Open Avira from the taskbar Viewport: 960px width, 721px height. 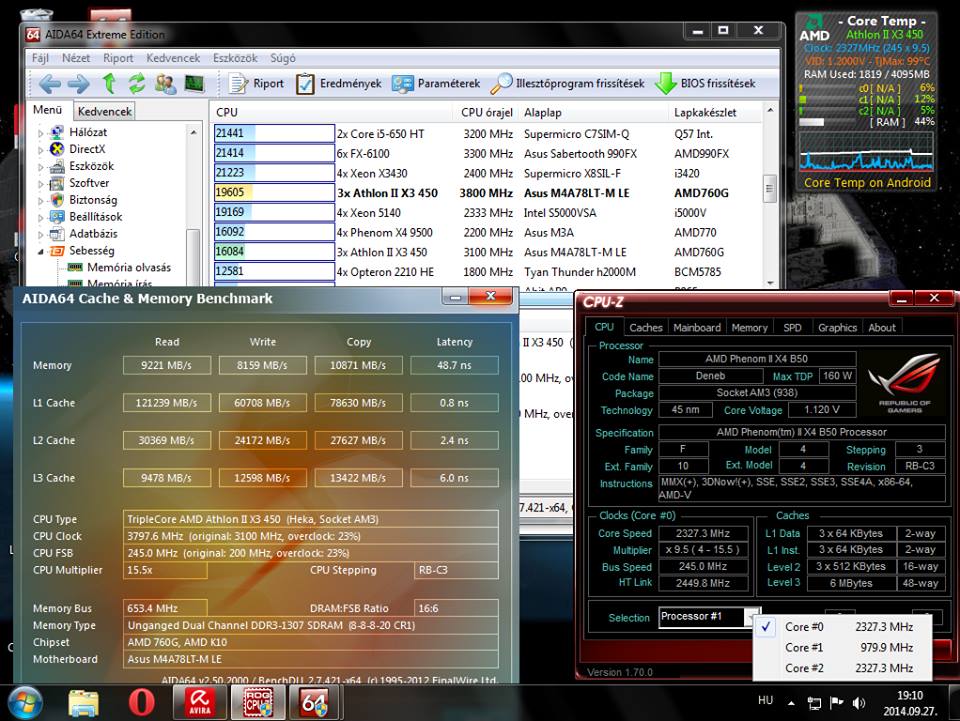(x=200, y=703)
